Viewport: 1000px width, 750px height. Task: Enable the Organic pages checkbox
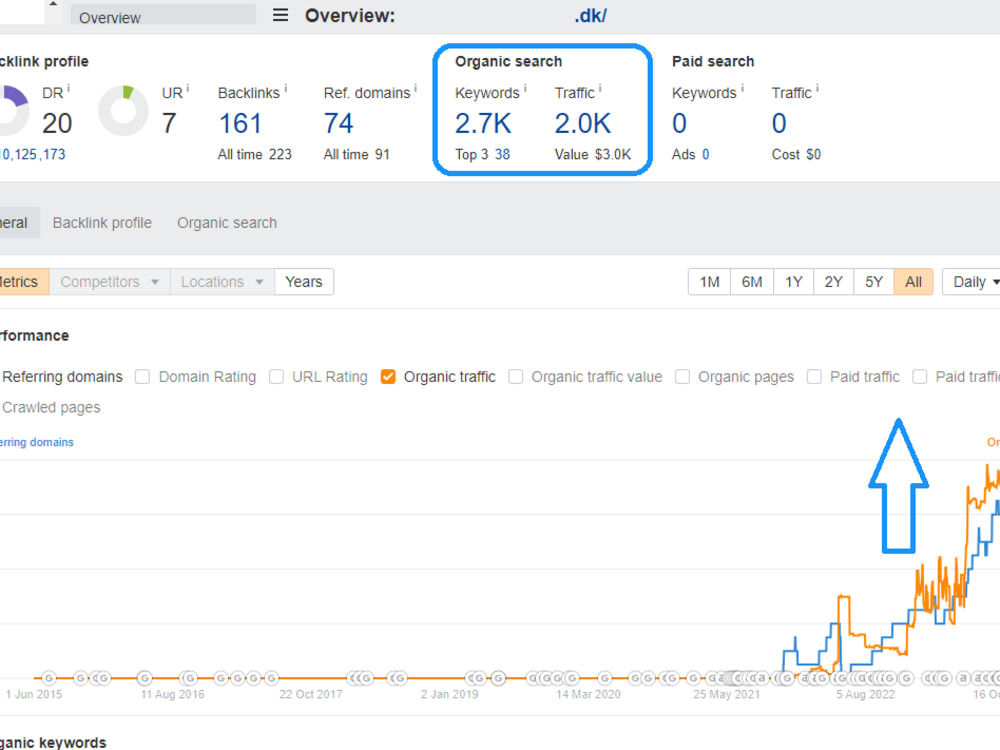pos(682,377)
